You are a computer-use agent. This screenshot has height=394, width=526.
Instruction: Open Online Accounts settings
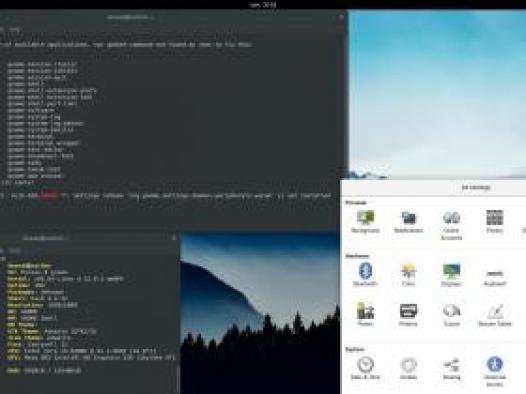coord(452,225)
